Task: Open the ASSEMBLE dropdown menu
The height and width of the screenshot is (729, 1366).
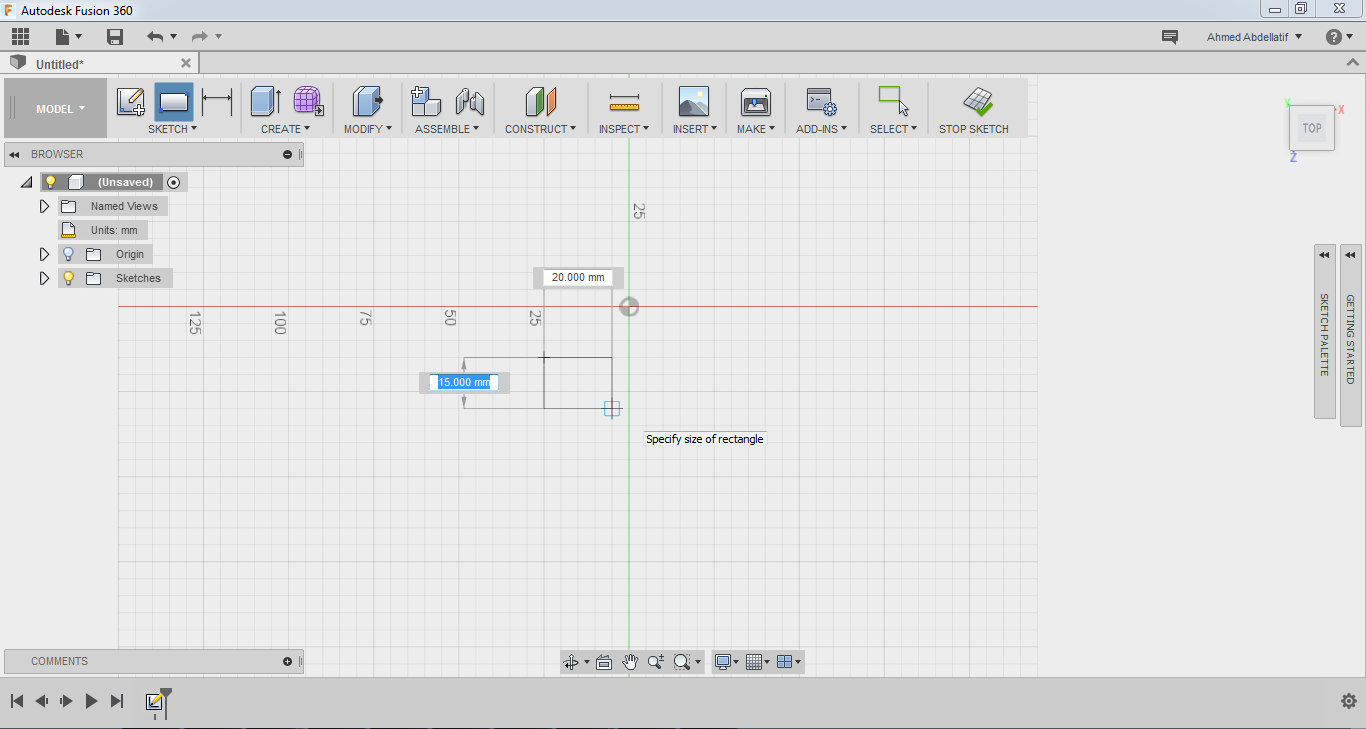Action: click(x=447, y=129)
